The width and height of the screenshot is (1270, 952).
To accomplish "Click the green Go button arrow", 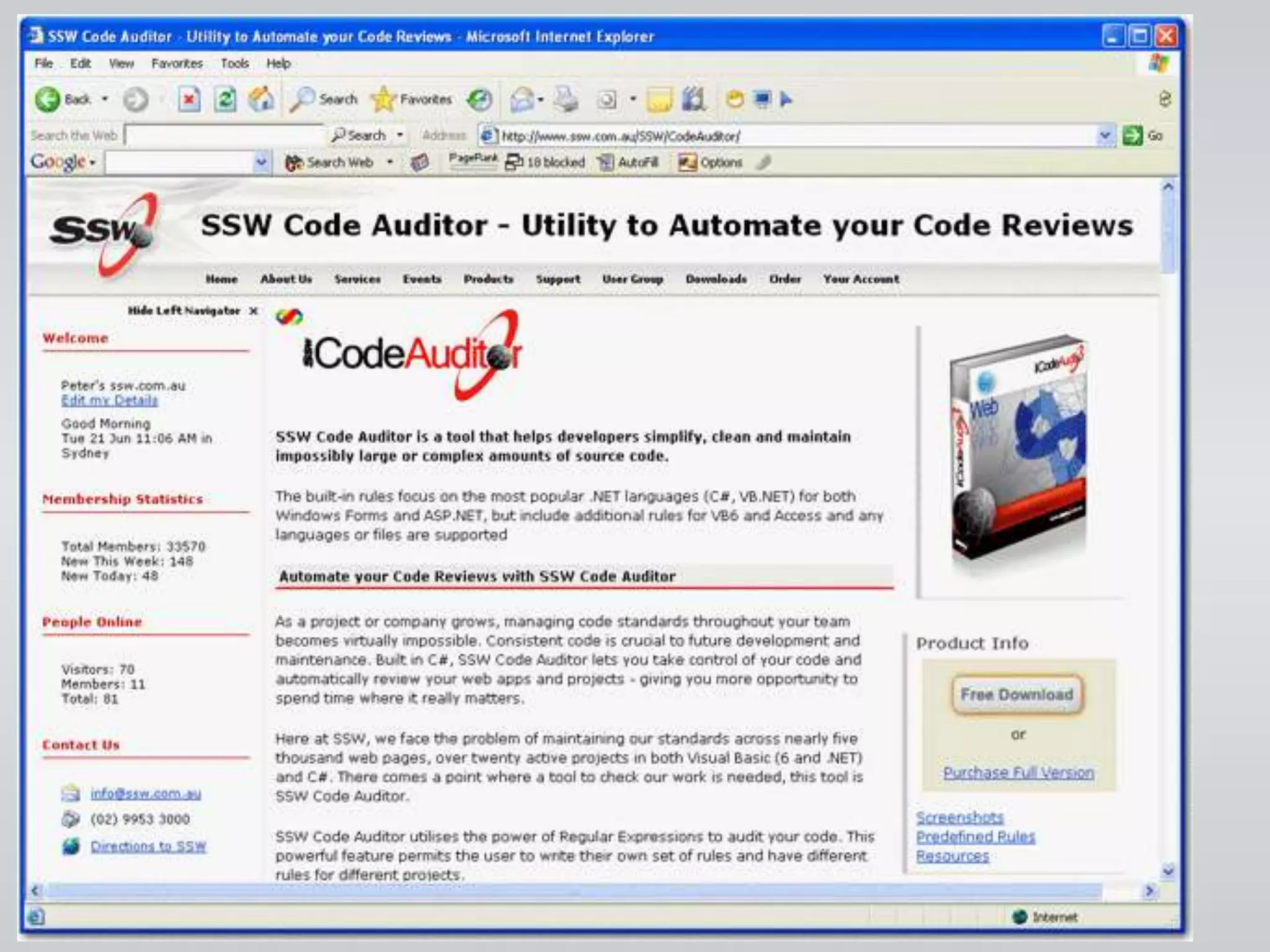I will [1132, 136].
